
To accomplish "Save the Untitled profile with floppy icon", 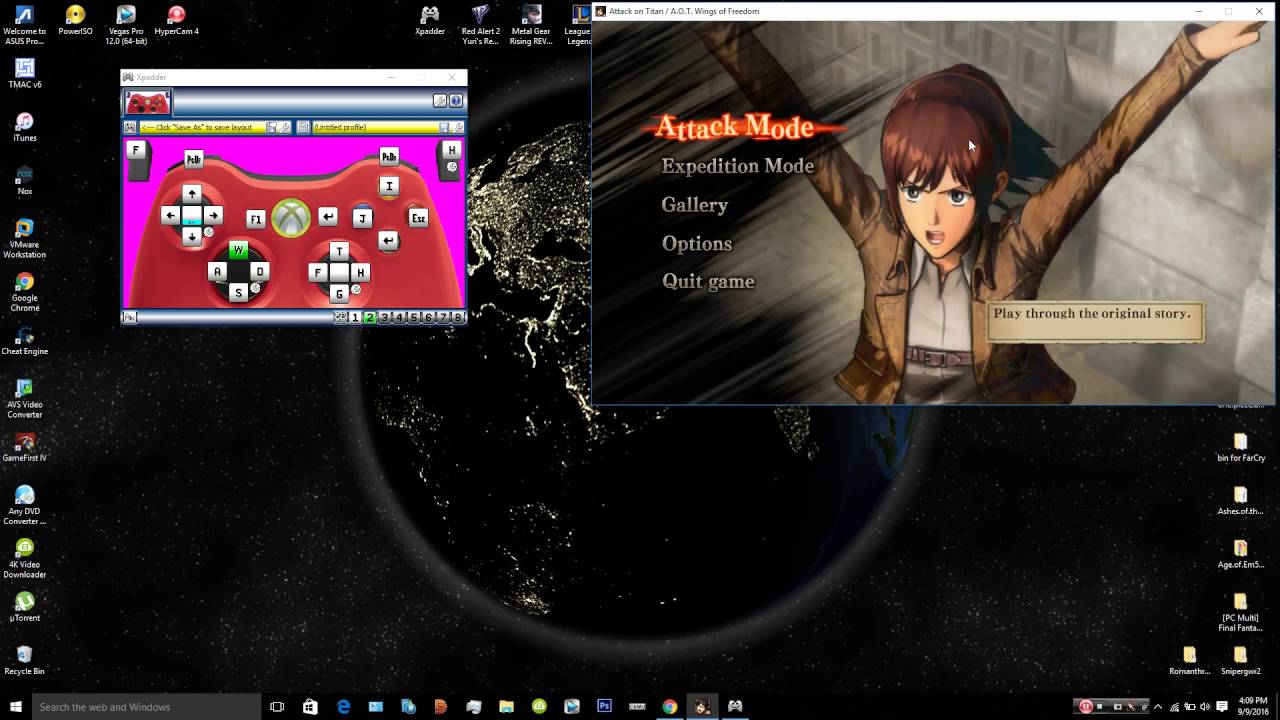I will 444,127.
